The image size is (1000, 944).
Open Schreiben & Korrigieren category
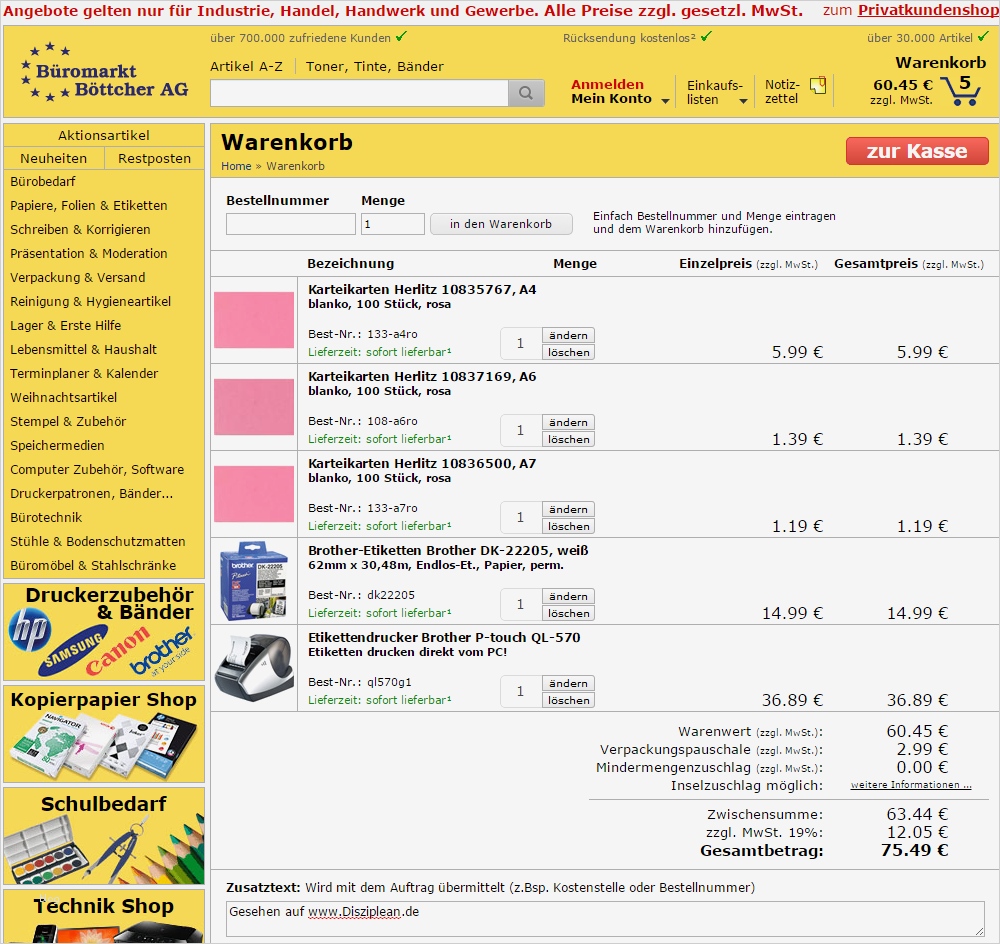click(80, 230)
